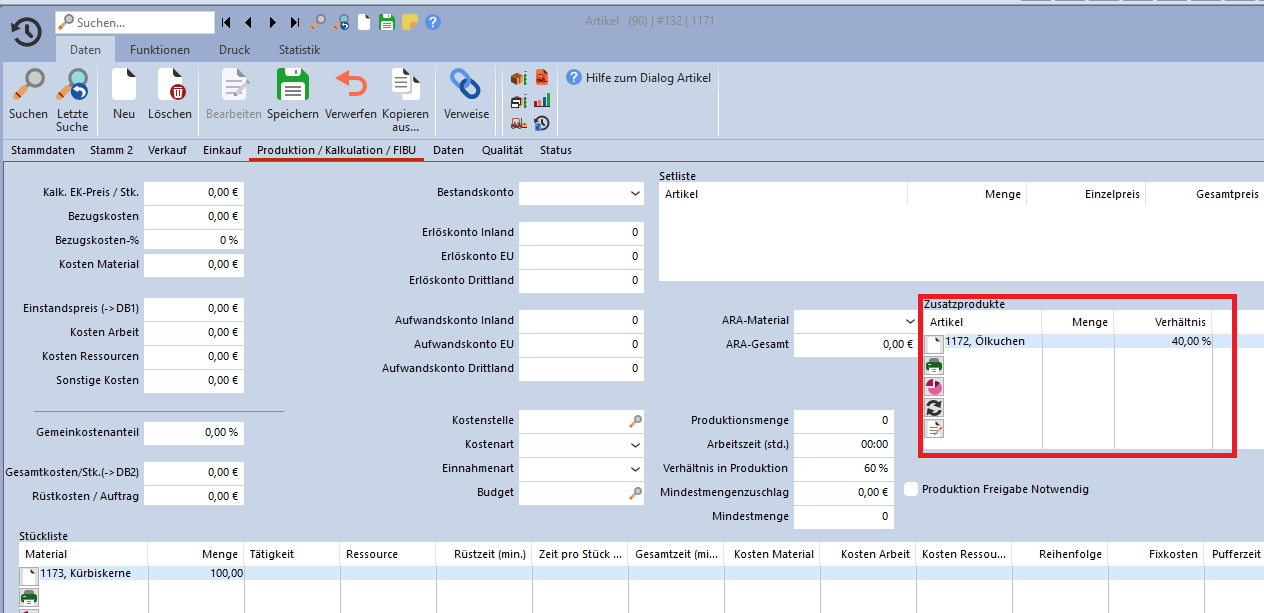This screenshot has width=1264, height=613.
Task: Open the Kostenart dropdown
Action: coord(635,445)
